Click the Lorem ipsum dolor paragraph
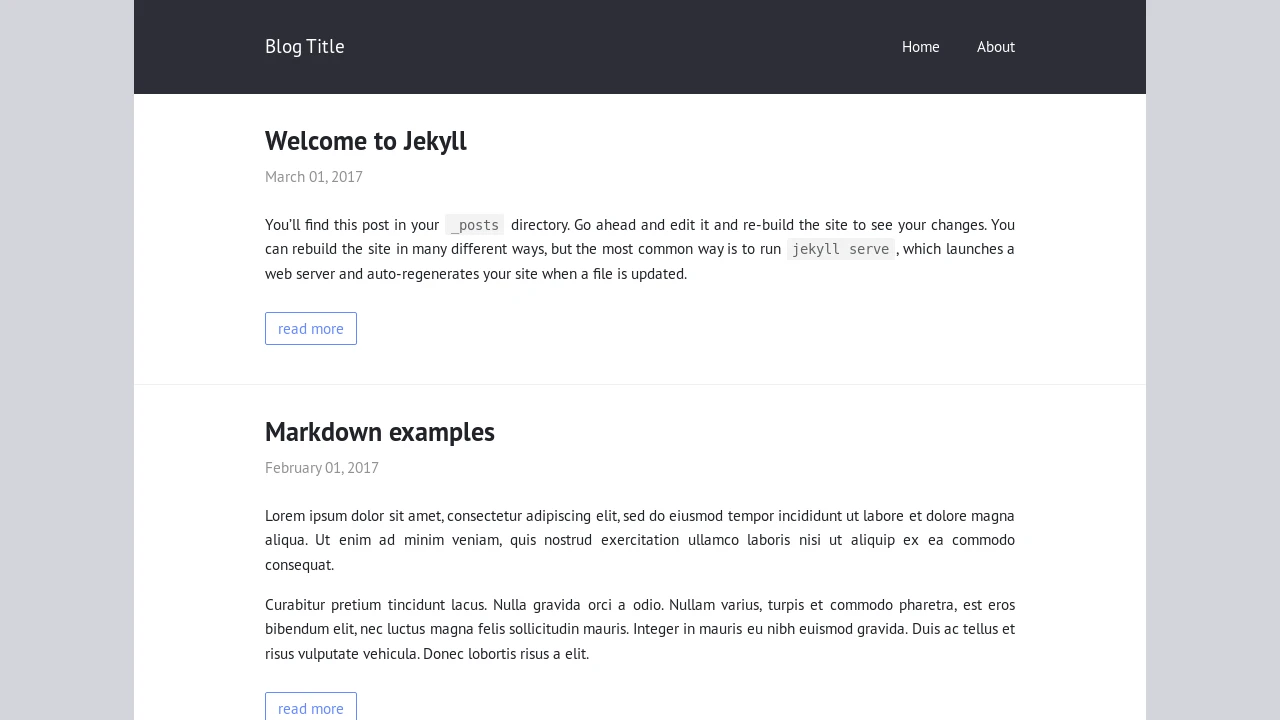The width and height of the screenshot is (1280, 720). (x=640, y=540)
